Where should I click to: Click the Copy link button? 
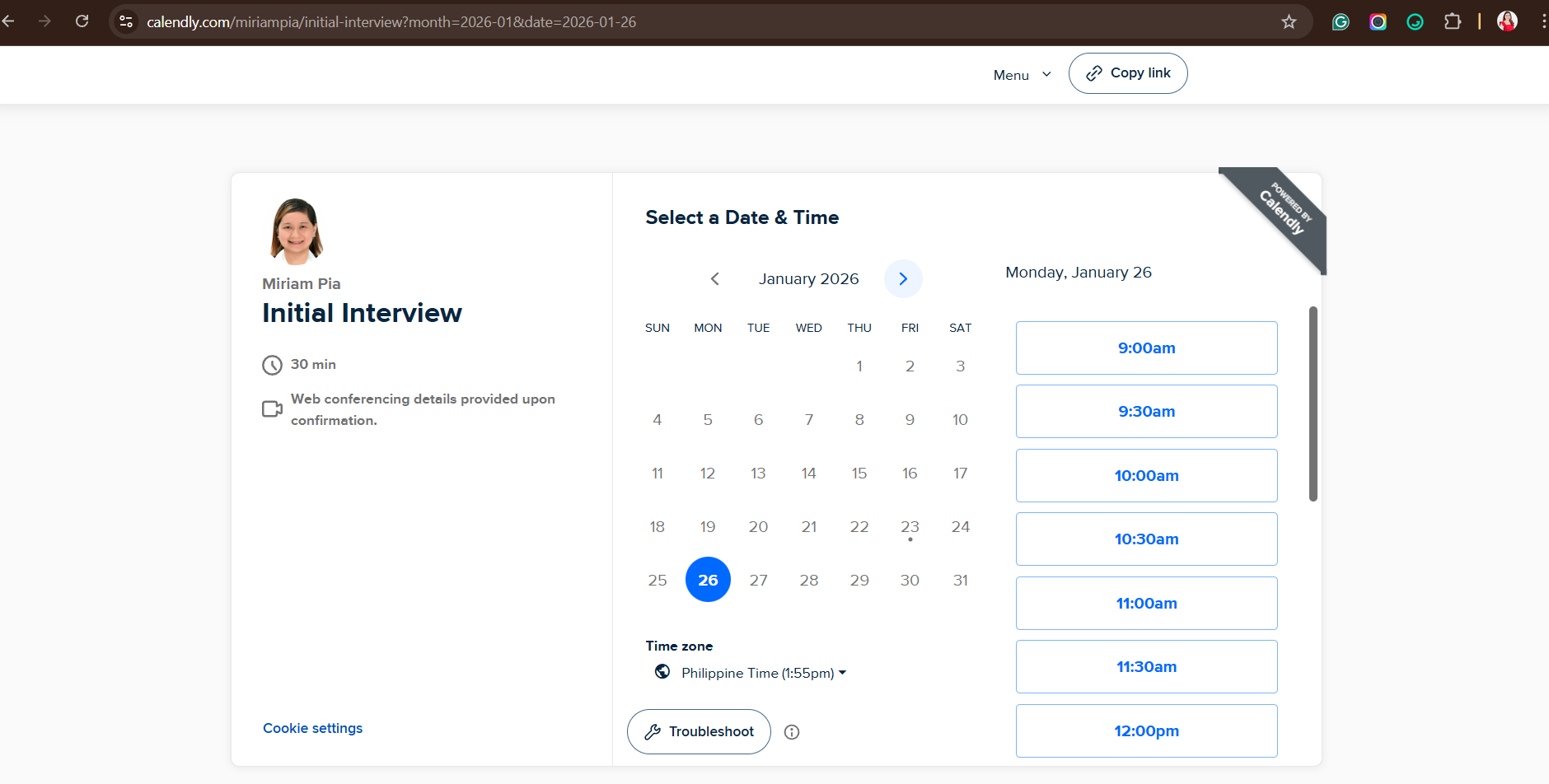[x=1128, y=73]
